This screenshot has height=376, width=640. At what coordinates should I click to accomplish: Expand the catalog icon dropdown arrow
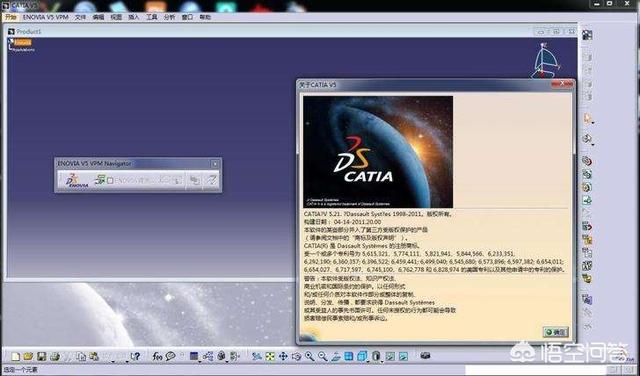pos(227,361)
